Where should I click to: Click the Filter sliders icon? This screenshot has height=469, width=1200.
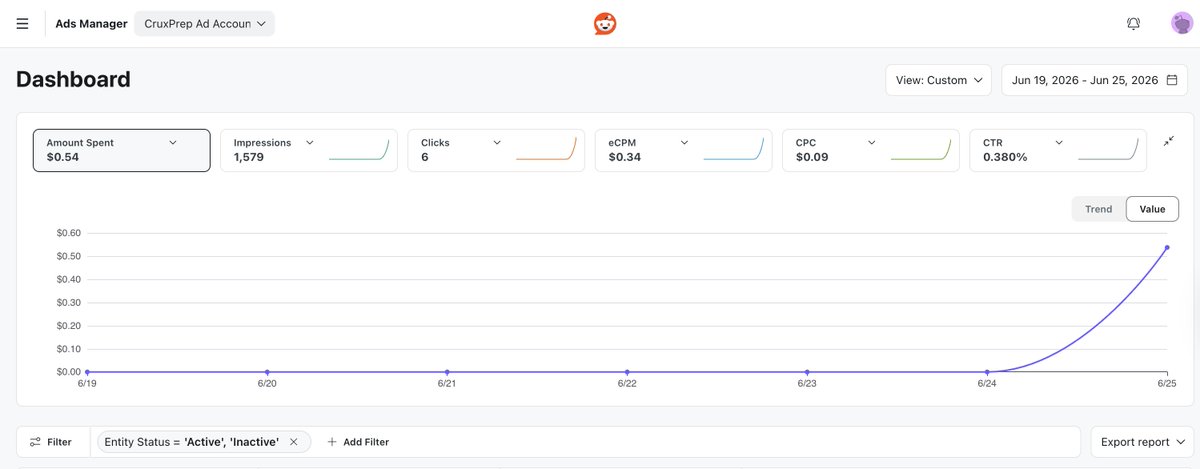click(35, 441)
